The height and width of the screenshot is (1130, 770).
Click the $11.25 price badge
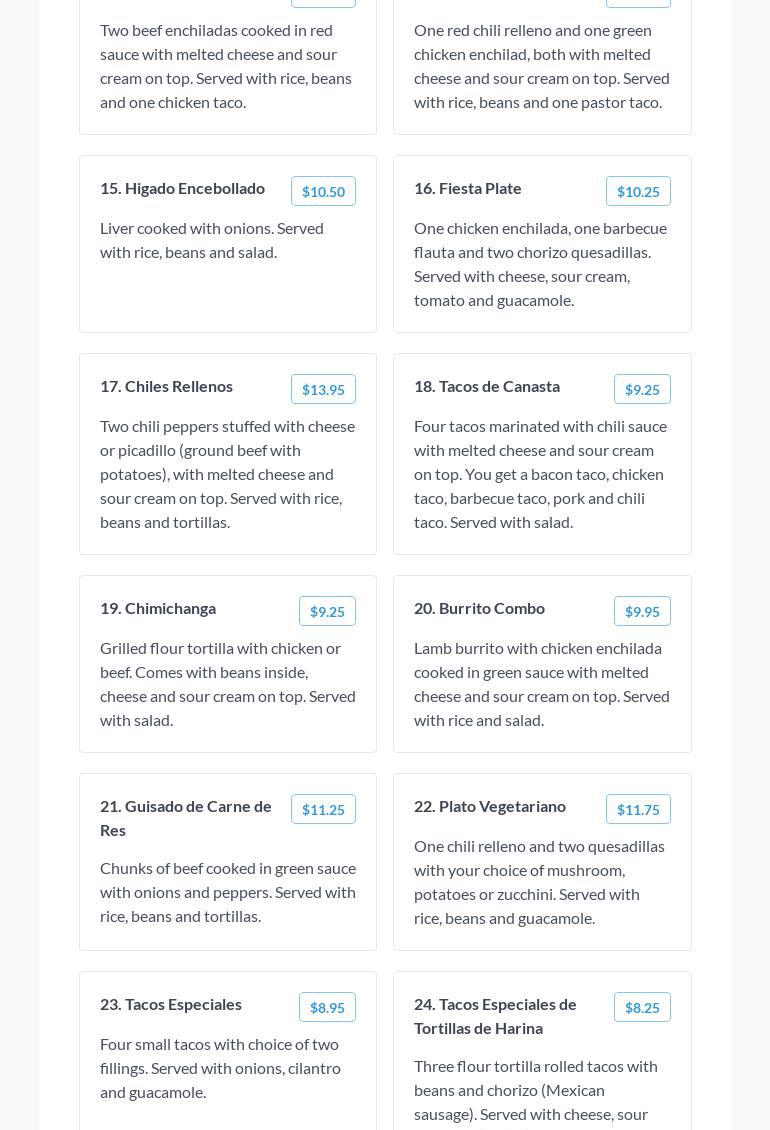tap(323, 809)
